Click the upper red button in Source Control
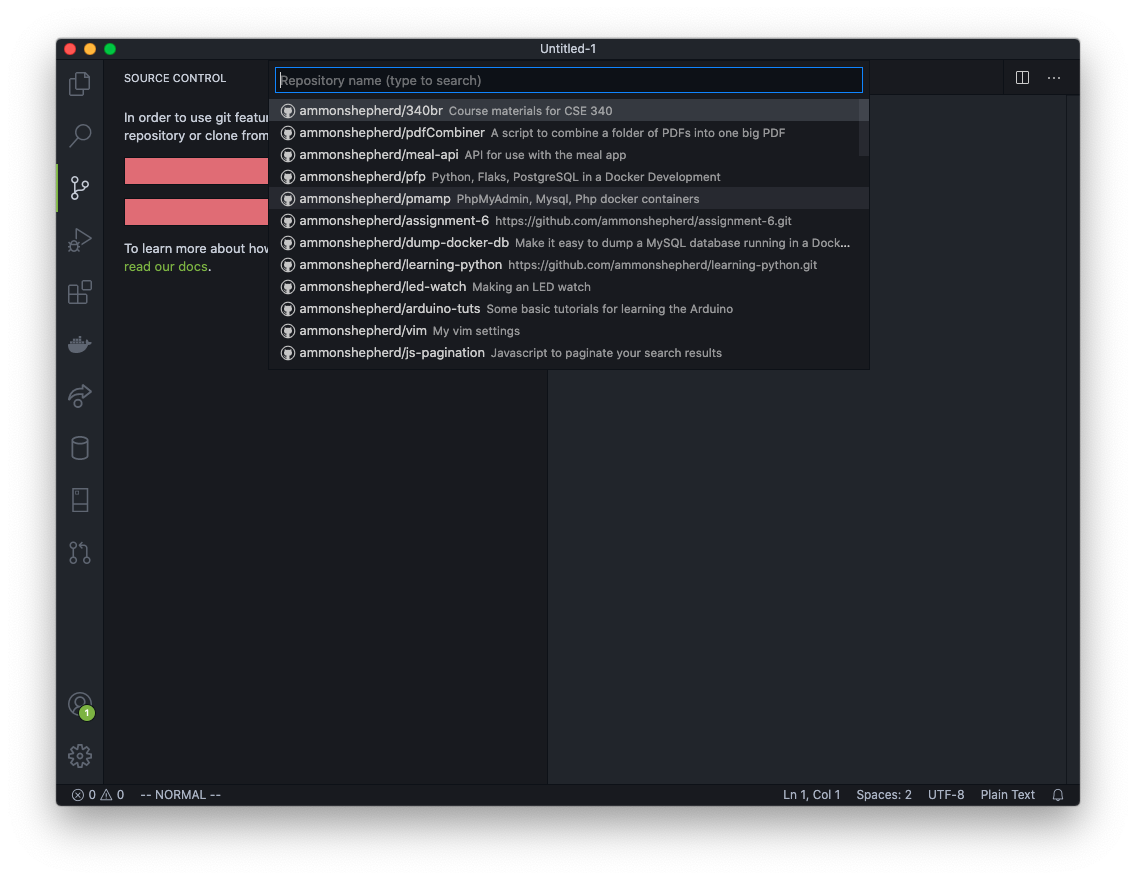 point(196,171)
